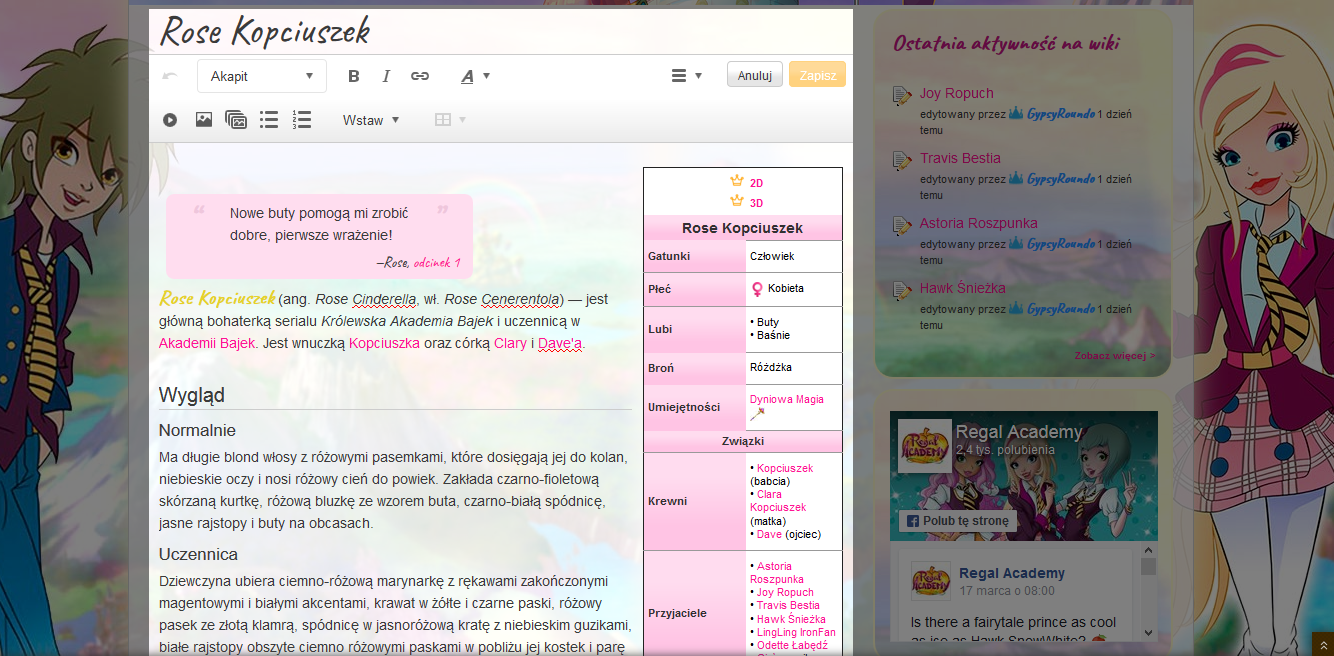Click the back-to-top arrow in the page corner
The image size is (1334, 656).
coord(1322,645)
